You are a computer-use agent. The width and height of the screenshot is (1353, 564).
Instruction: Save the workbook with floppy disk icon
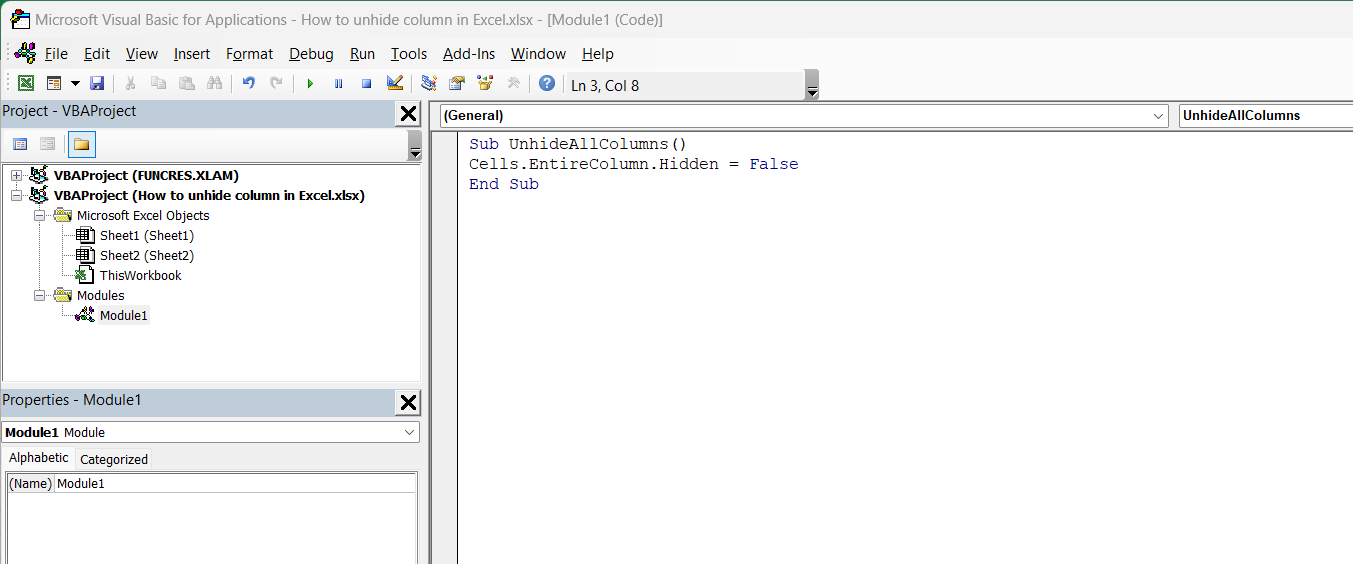pos(97,84)
